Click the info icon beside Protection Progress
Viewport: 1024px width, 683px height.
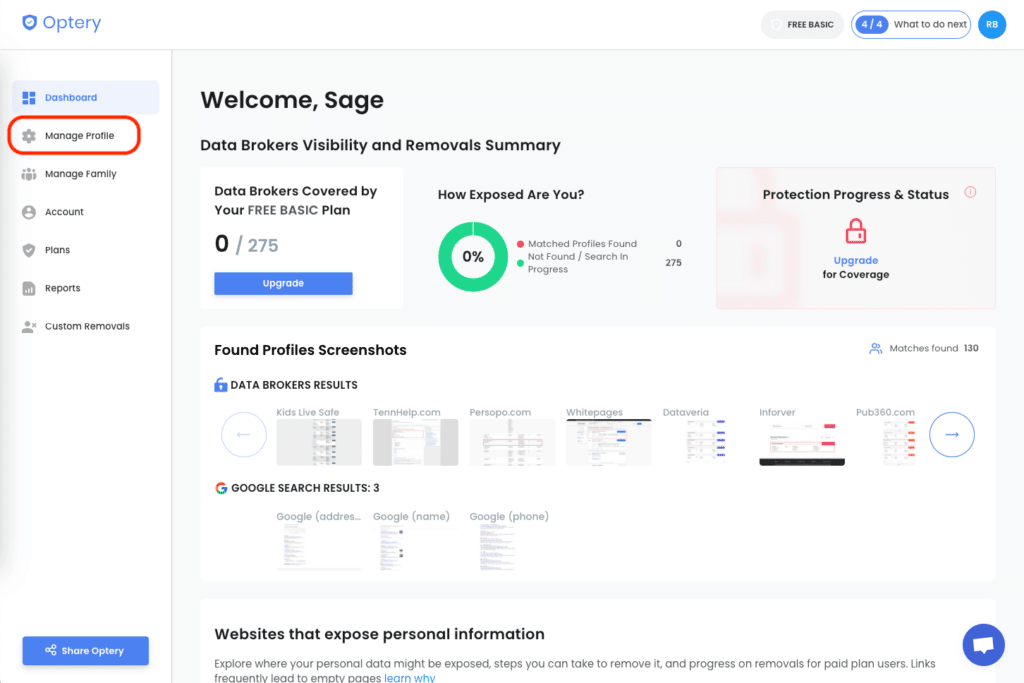coord(970,192)
